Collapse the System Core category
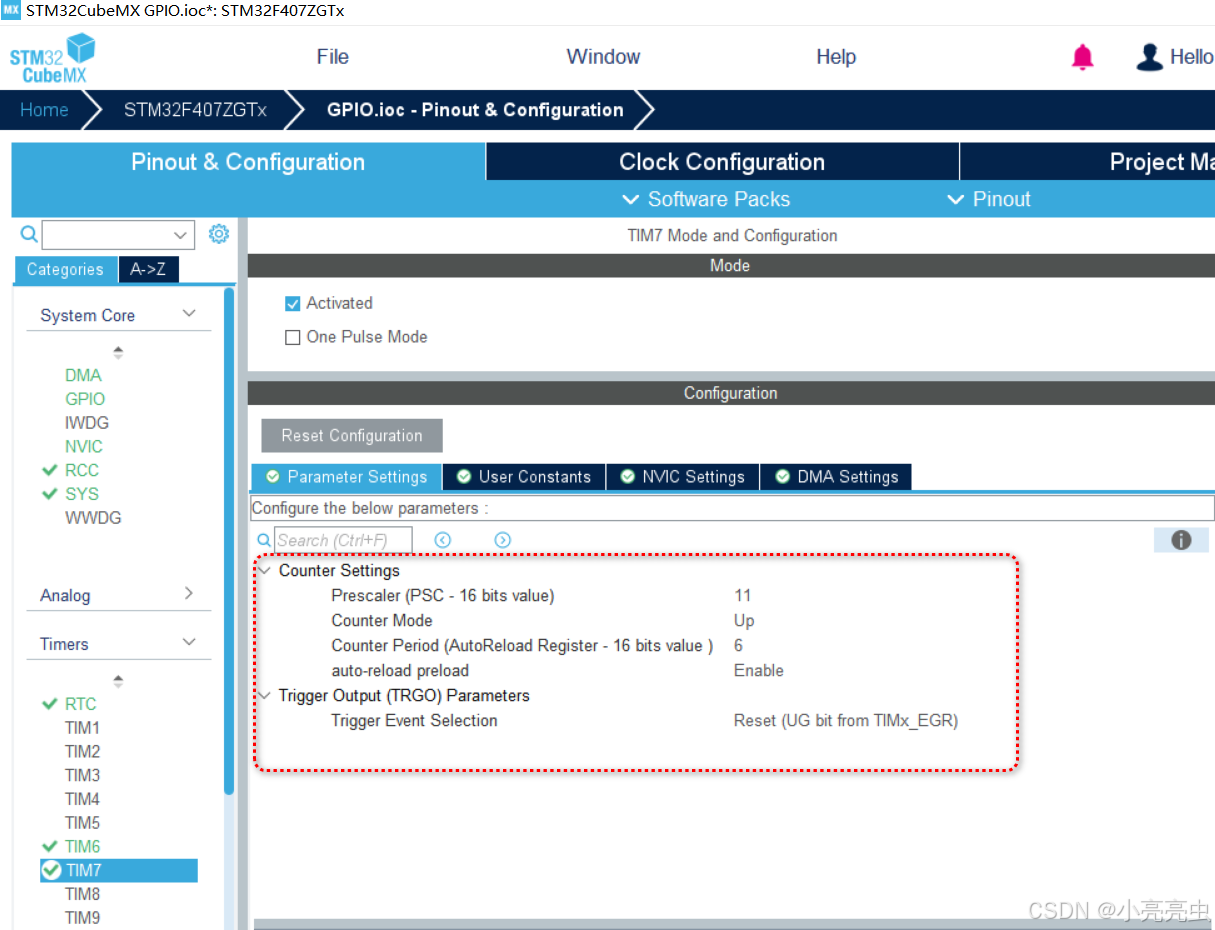The width and height of the screenshot is (1215, 930). click(x=189, y=314)
